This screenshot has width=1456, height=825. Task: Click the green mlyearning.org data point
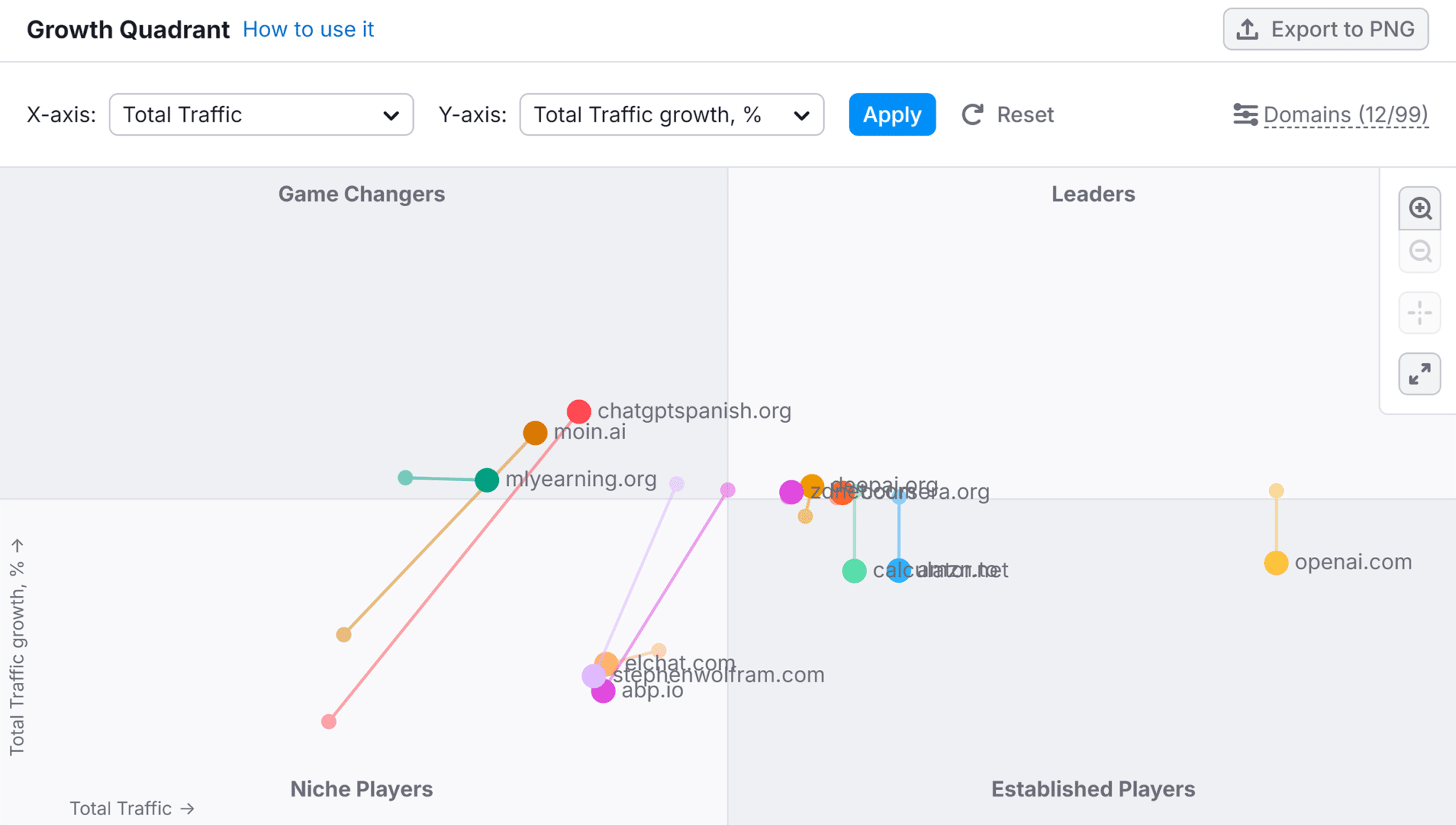tap(486, 480)
